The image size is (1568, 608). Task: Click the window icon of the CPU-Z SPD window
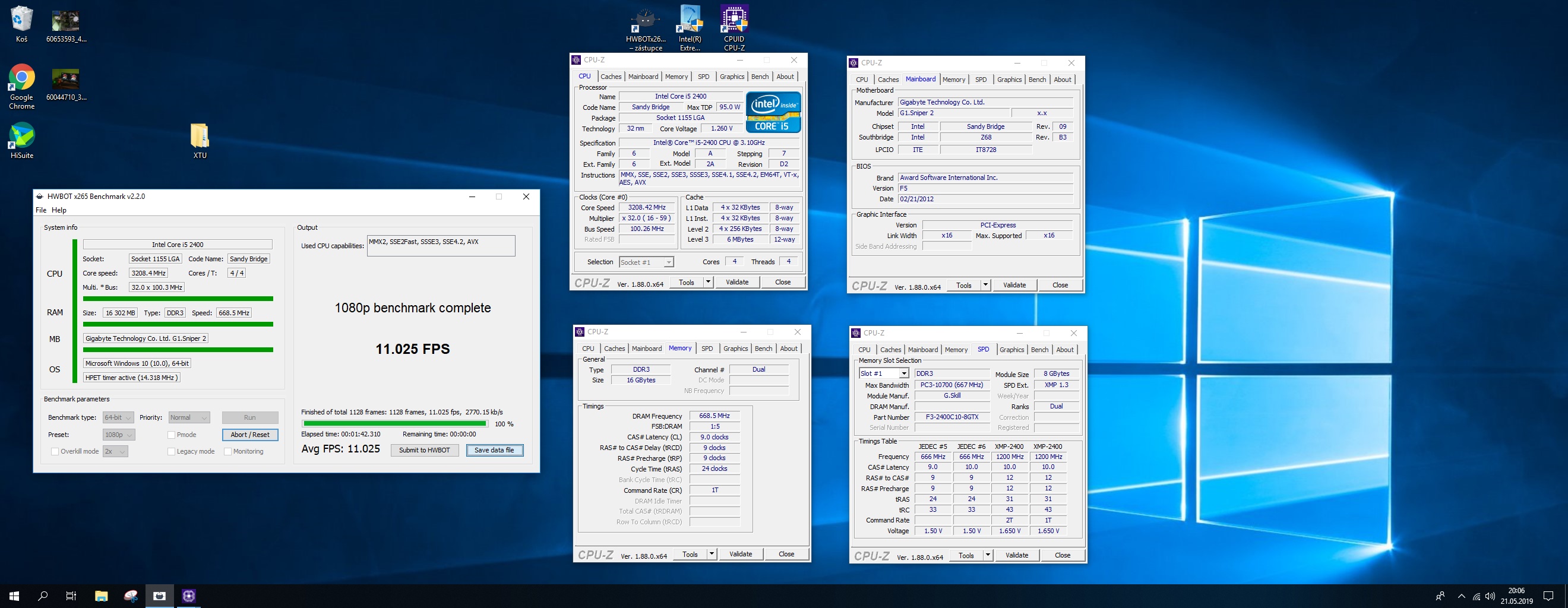856,333
